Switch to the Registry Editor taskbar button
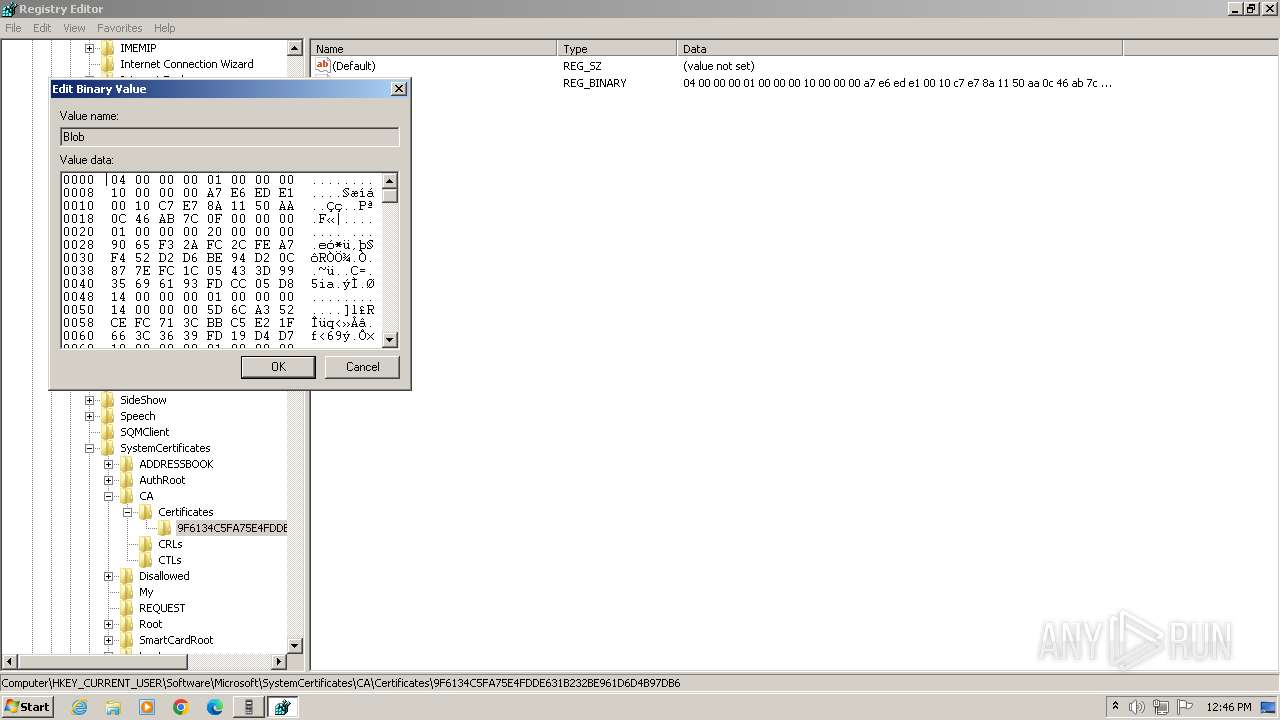 (282, 707)
